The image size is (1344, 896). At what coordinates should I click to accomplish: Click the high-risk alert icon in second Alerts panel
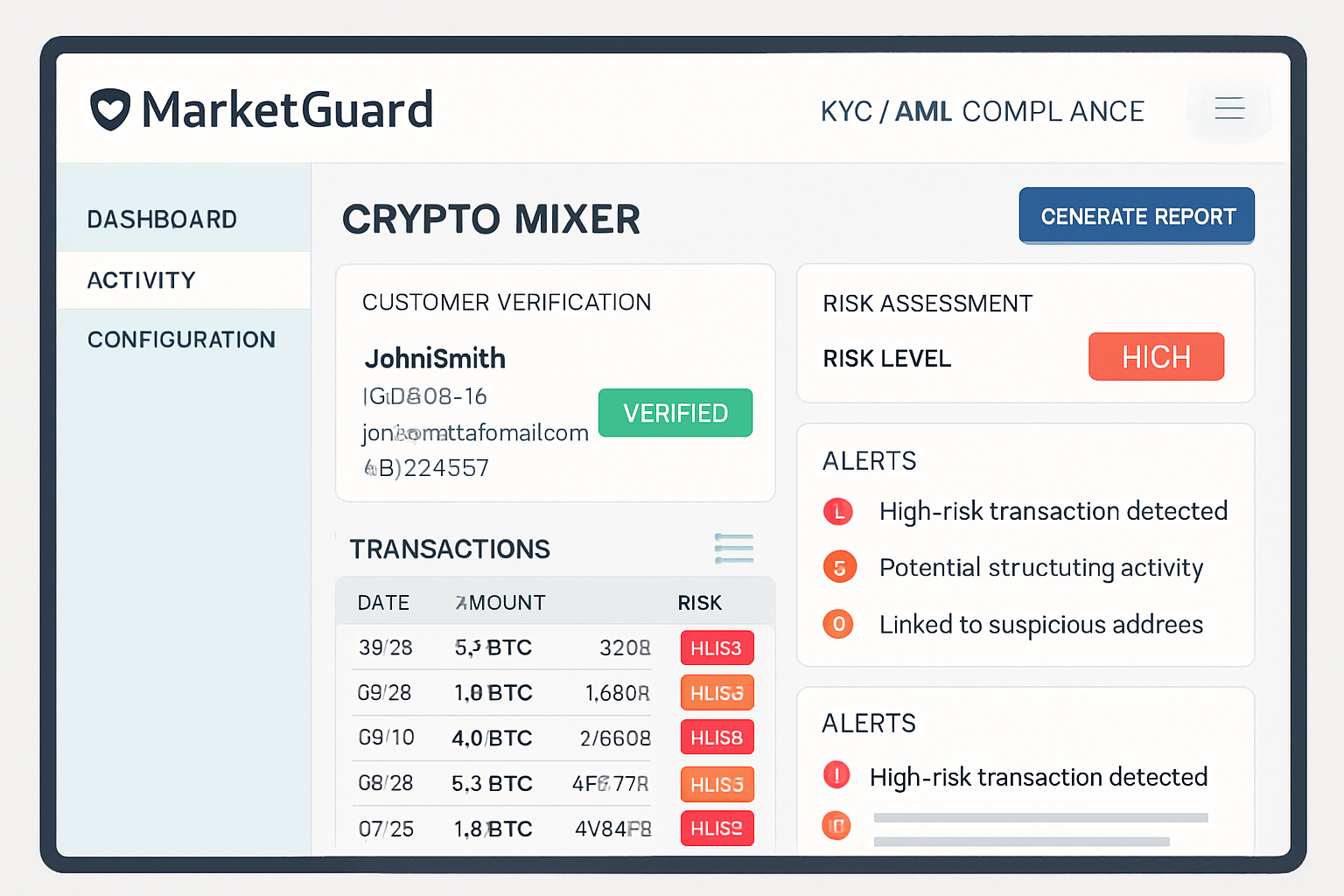[836, 775]
